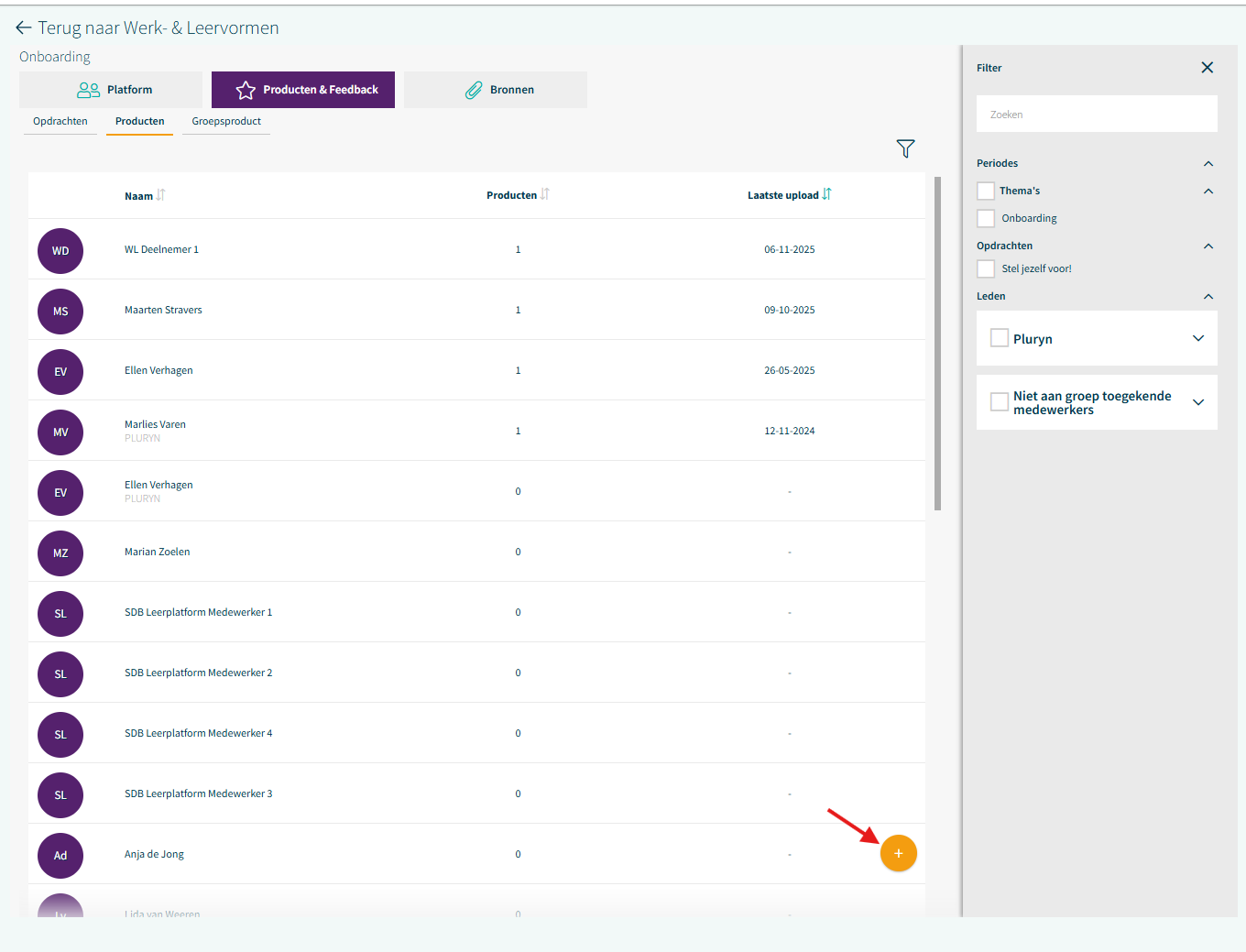Check the Thema's checkbox

click(986, 191)
